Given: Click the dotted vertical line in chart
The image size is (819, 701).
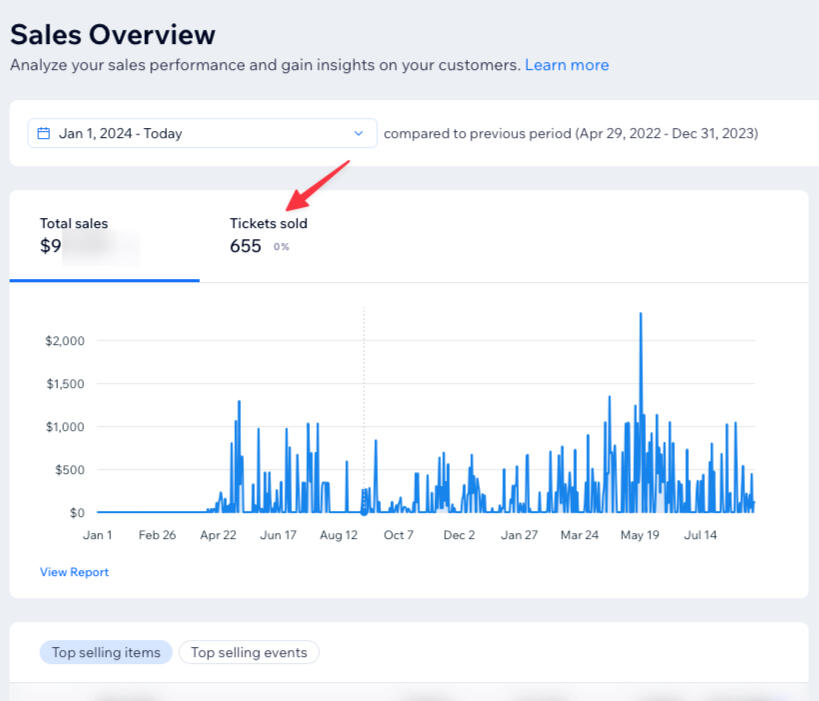Looking at the screenshot, I should (364, 400).
